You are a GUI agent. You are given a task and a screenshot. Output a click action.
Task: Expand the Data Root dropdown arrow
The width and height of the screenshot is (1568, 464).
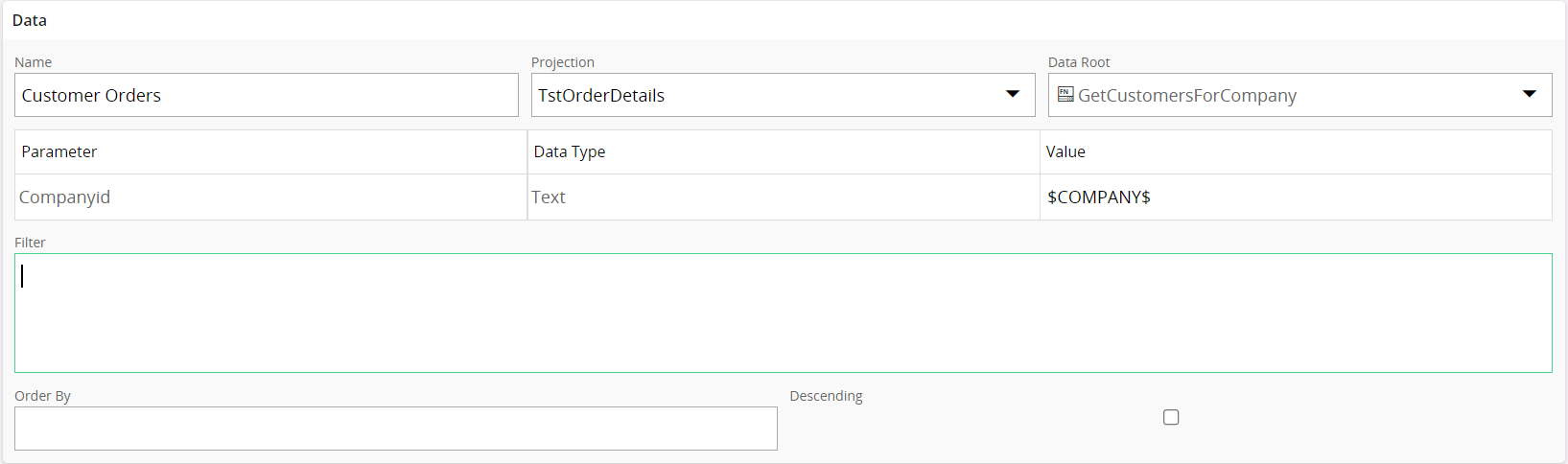coord(1530,94)
